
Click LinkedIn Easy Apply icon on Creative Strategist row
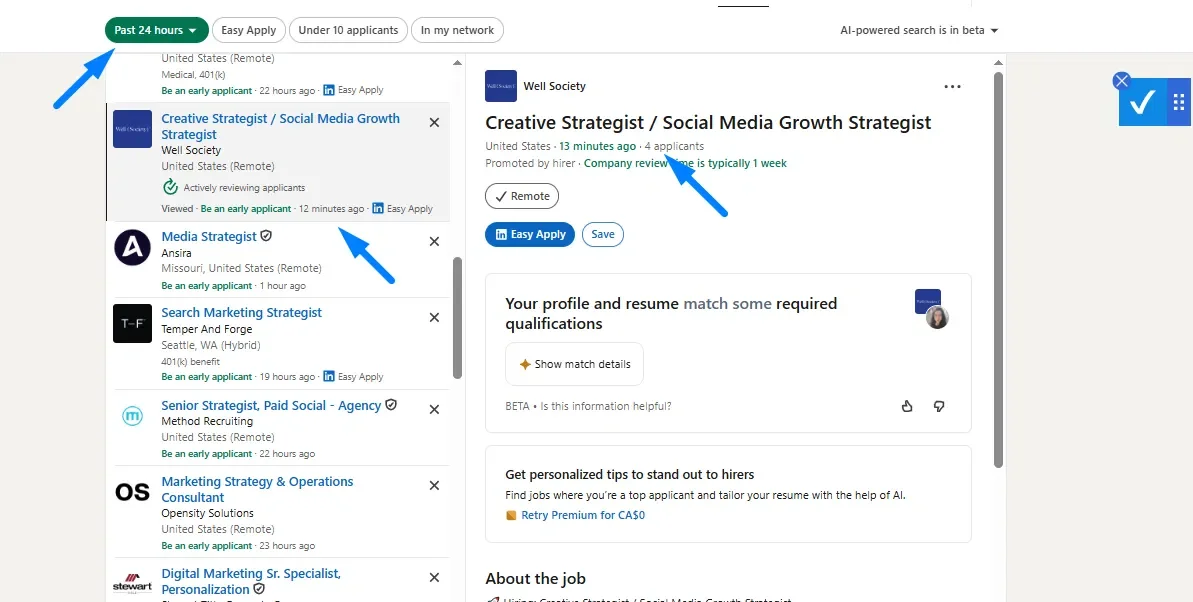point(377,209)
